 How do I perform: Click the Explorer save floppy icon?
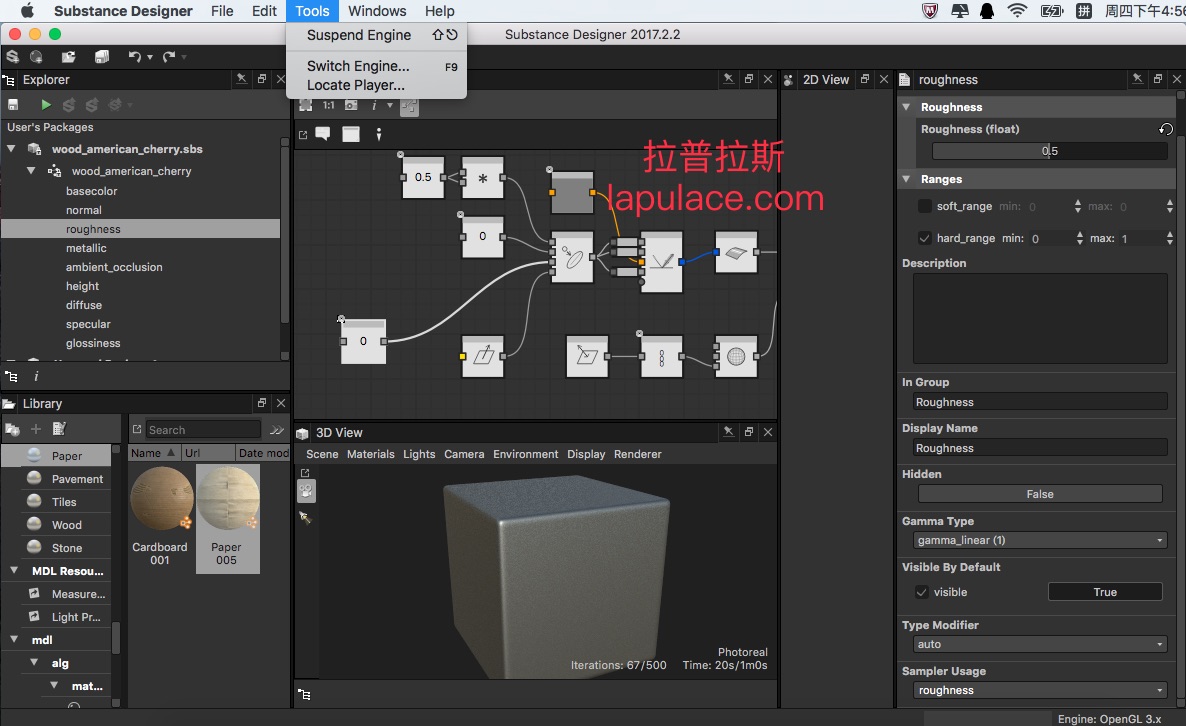click(x=13, y=104)
